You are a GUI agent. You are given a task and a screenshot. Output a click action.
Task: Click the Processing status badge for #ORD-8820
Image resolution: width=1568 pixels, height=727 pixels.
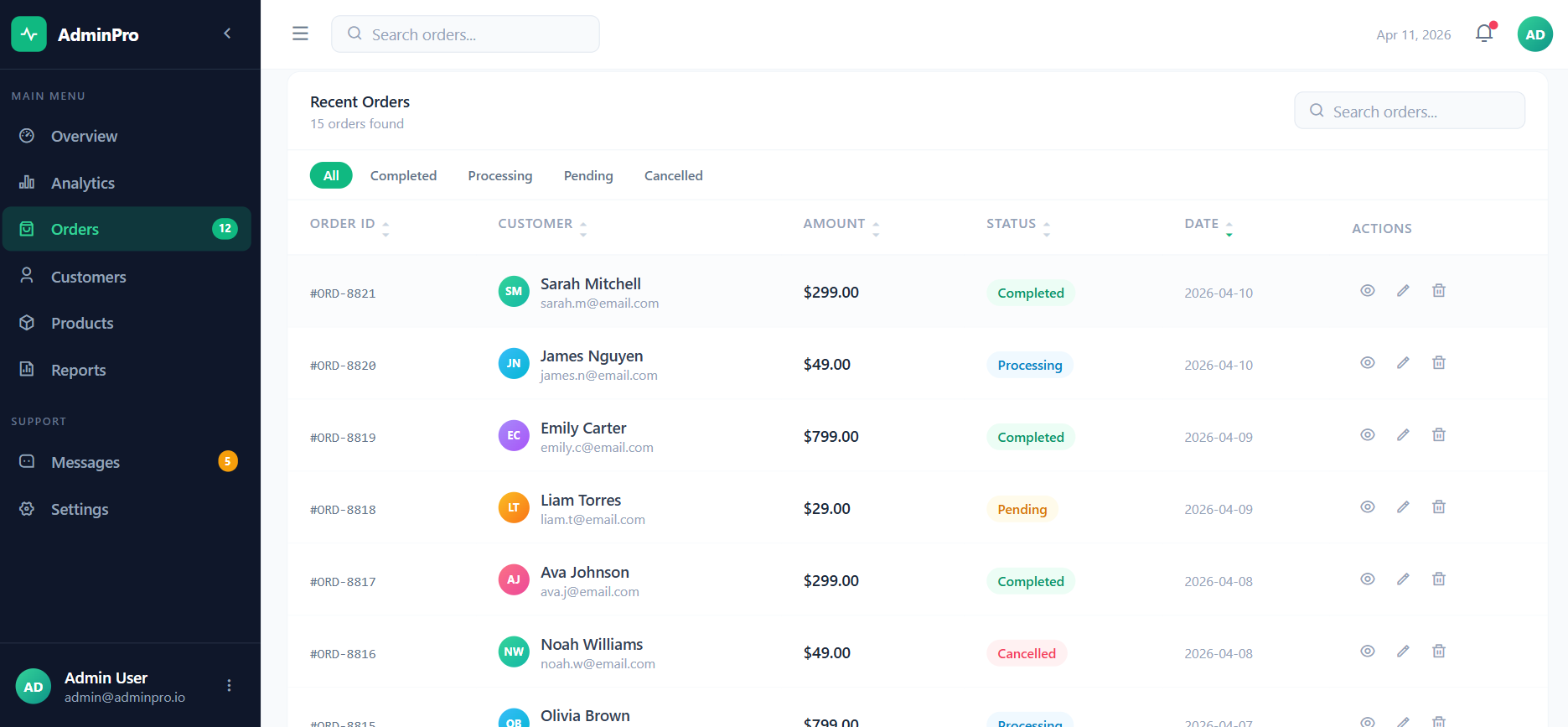(x=1030, y=365)
